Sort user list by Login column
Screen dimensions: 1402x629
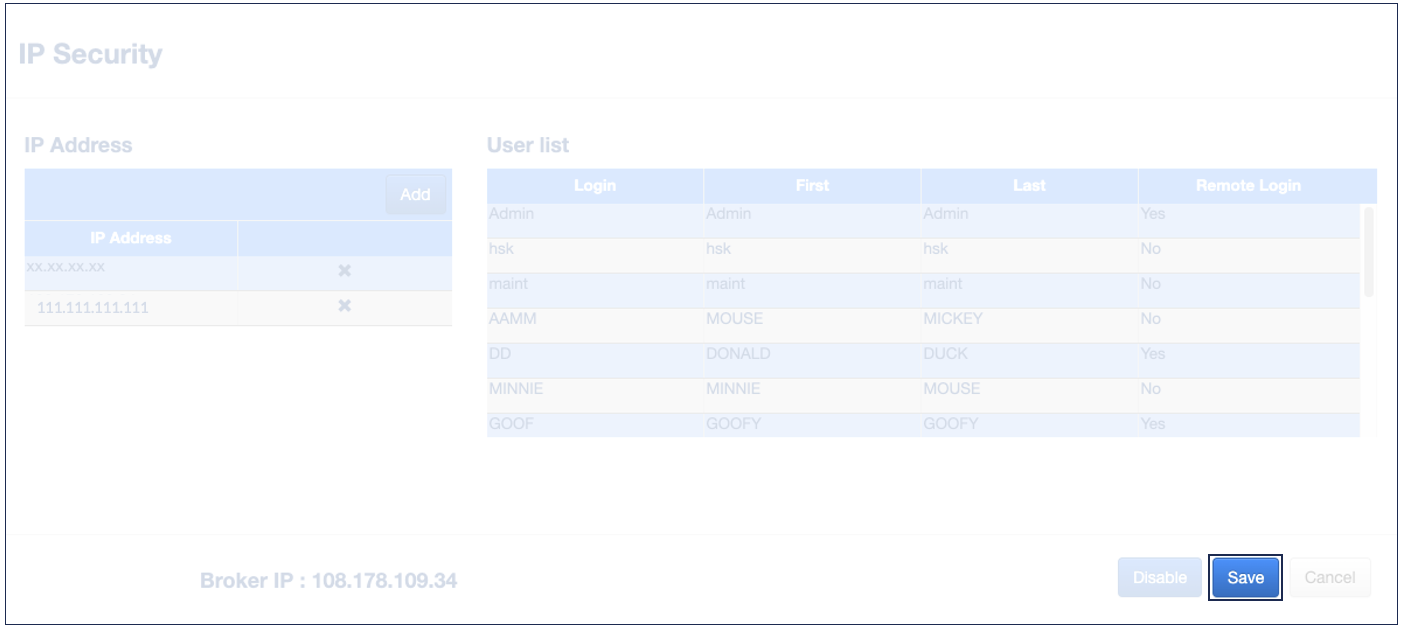[595, 185]
